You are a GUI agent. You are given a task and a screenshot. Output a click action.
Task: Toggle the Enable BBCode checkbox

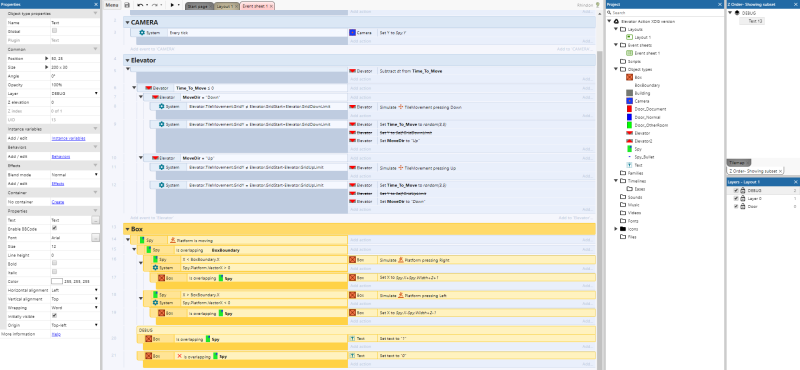[55, 228]
